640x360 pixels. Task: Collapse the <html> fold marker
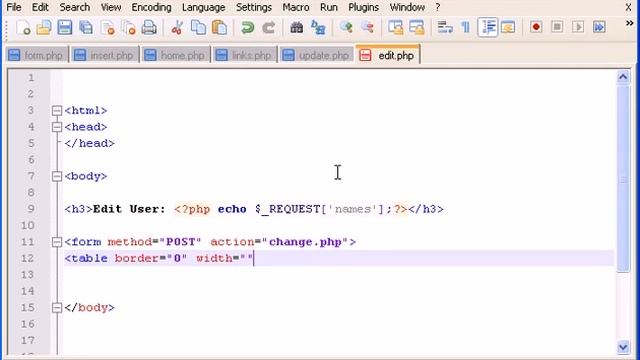[57, 111]
